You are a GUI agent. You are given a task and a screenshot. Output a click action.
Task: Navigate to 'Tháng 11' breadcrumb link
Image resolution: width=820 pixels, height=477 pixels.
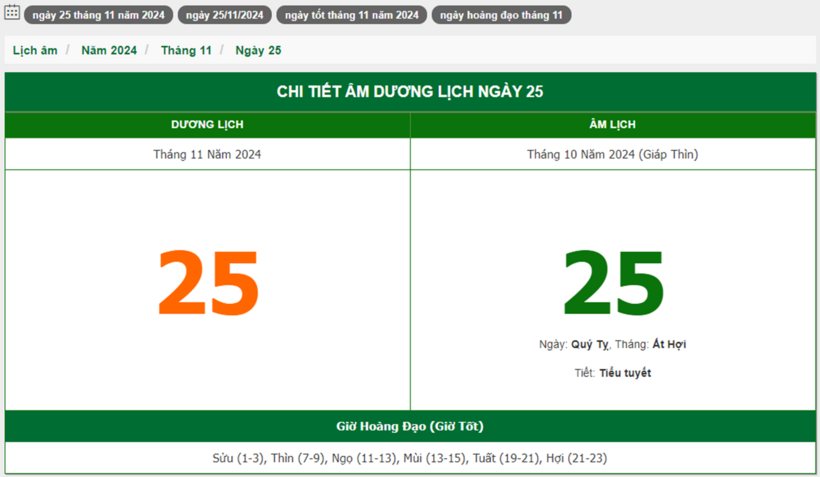pyautogui.click(x=186, y=50)
